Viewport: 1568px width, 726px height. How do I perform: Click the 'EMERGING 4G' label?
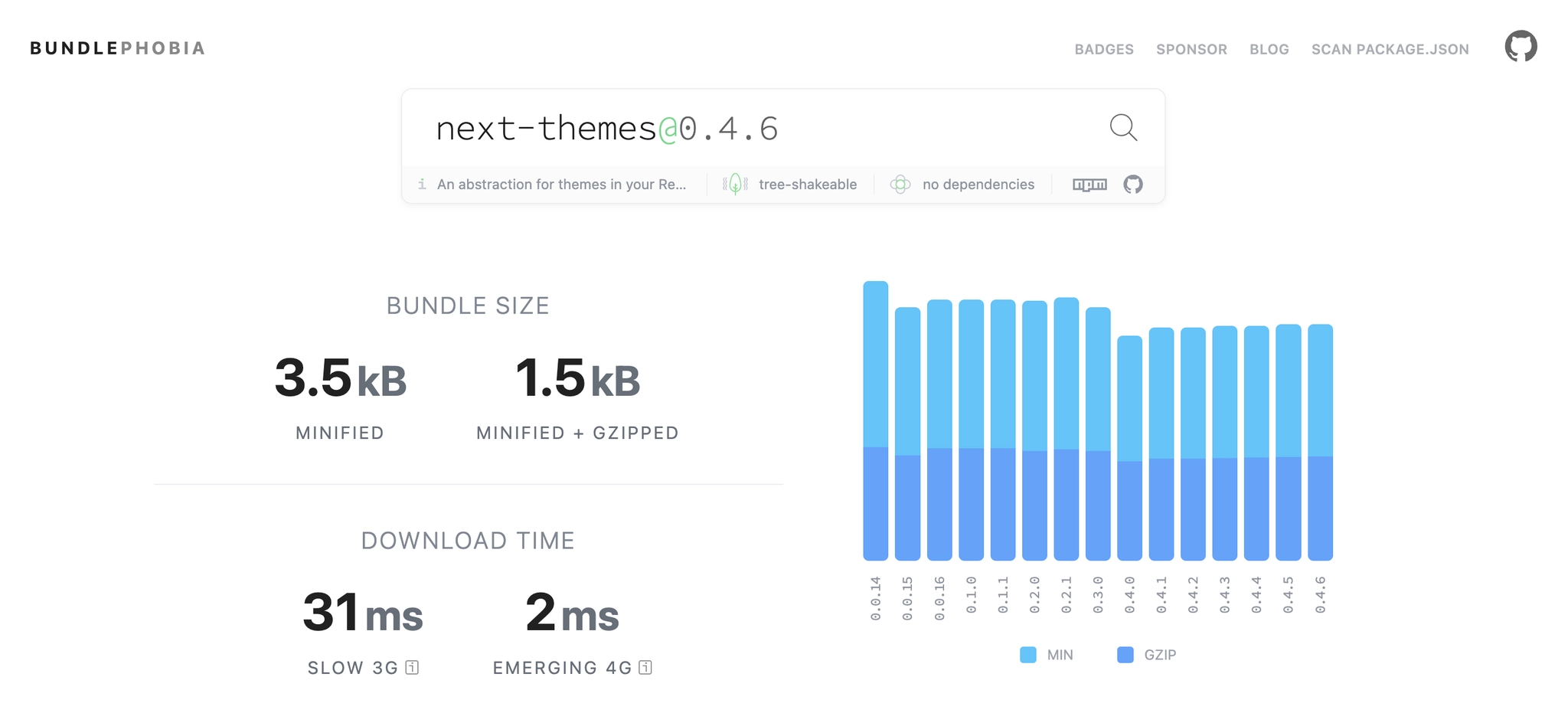(x=563, y=668)
